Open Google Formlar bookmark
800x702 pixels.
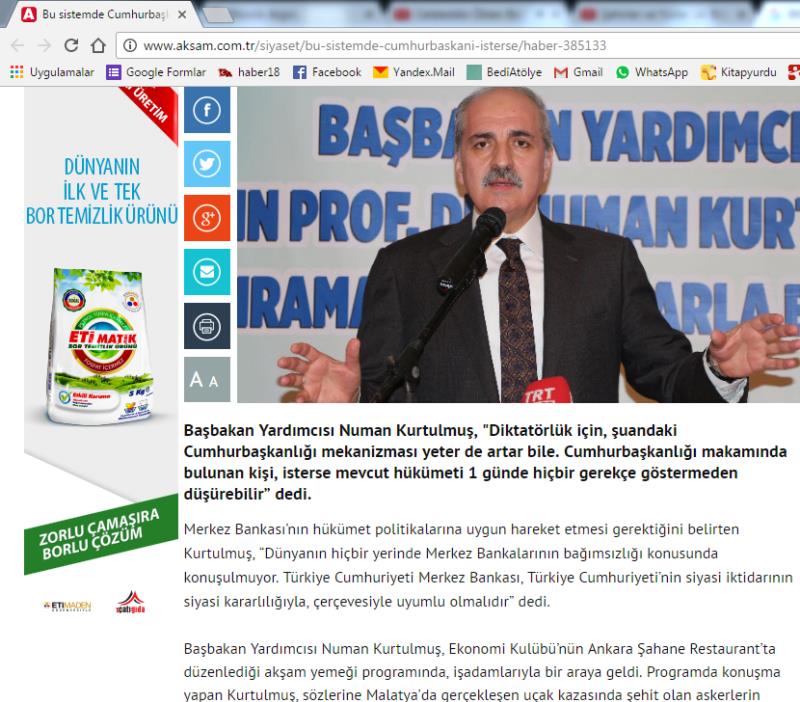tap(156, 72)
